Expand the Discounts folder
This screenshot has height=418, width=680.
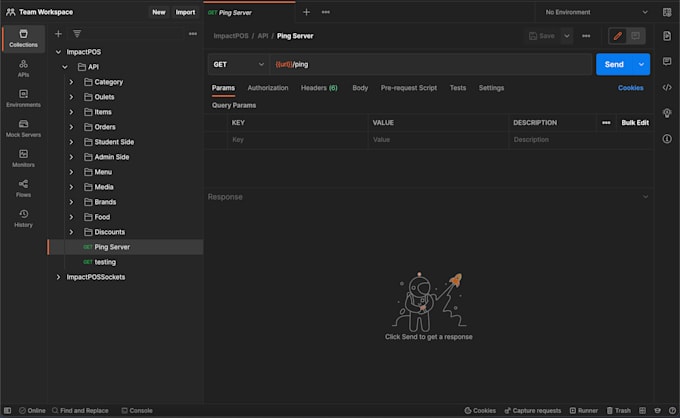(72, 232)
